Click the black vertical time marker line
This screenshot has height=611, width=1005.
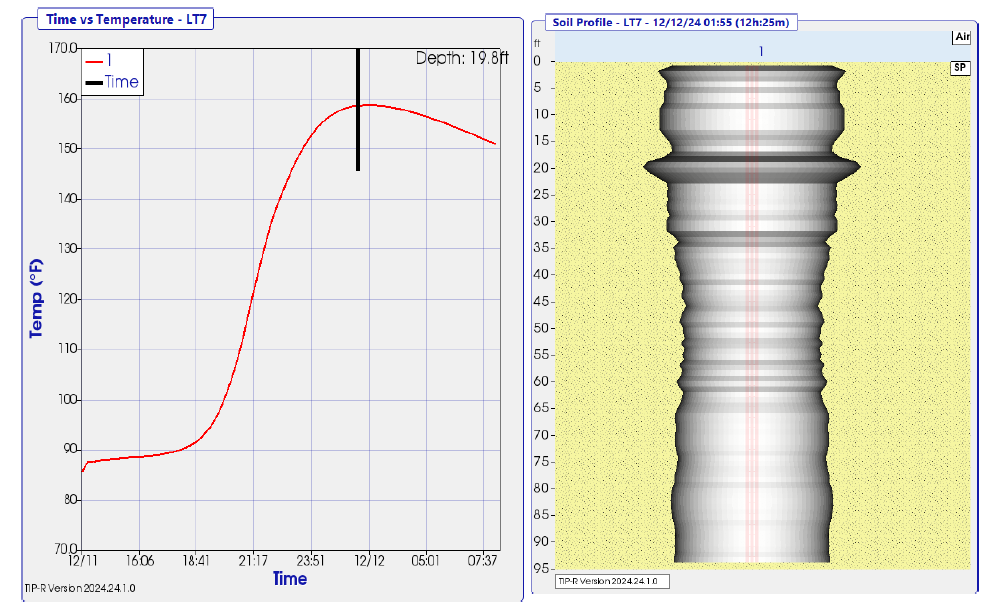(357, 110)
